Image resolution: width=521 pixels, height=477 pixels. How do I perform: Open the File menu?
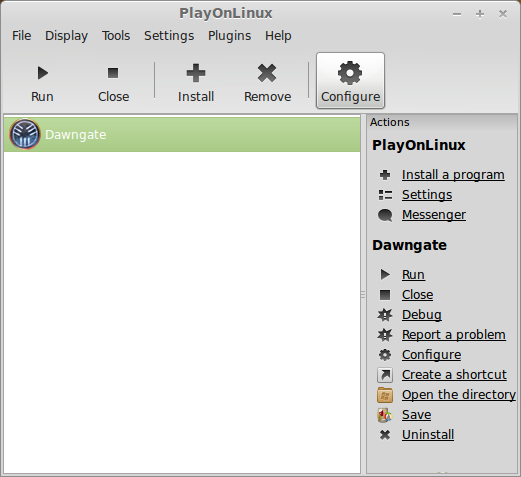[x=22, y=36]
